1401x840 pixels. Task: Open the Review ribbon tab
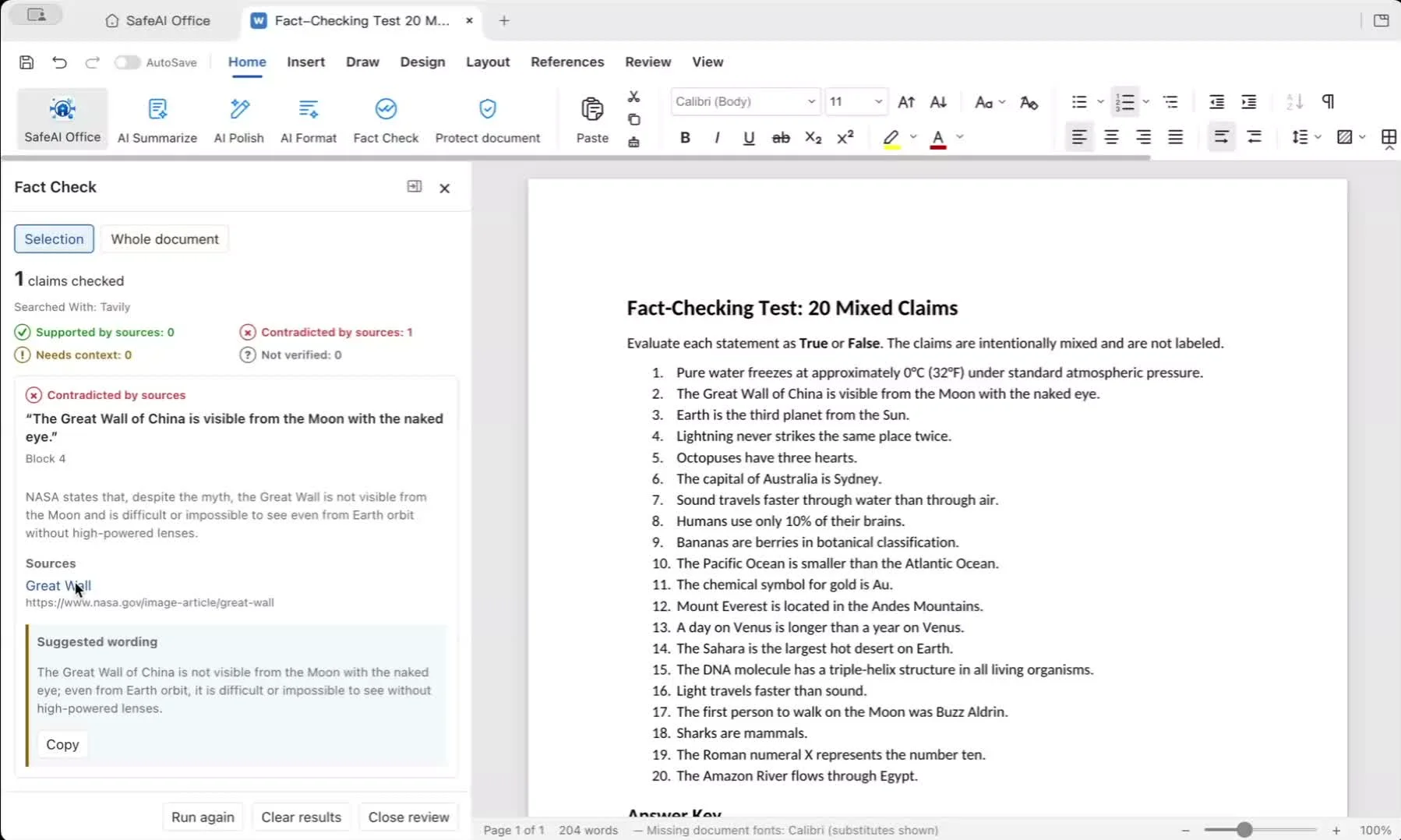648,62
